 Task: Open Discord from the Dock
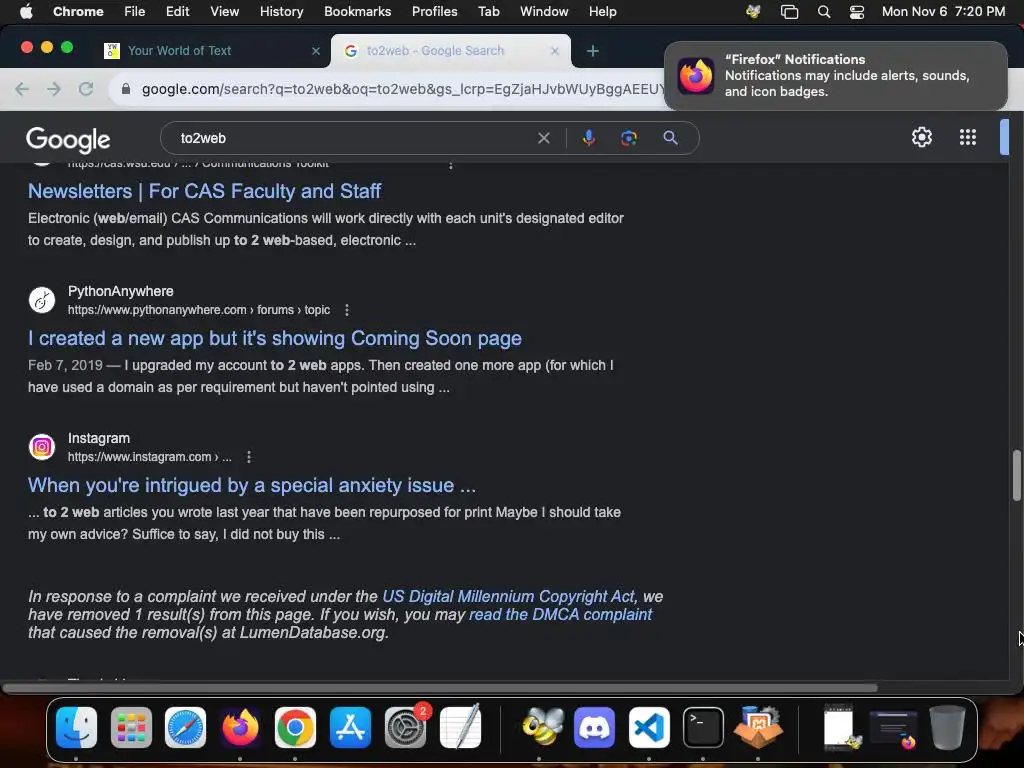click(x=594, y=727)
